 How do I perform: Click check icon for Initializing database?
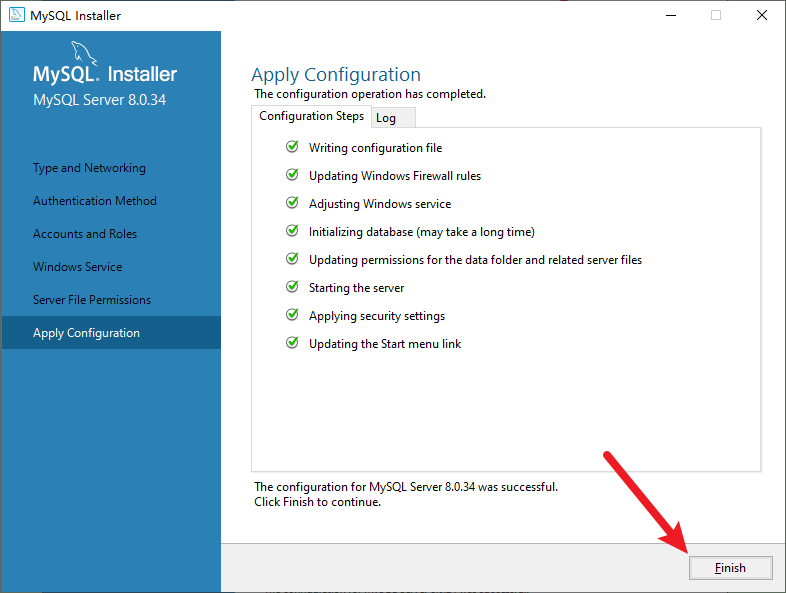click(x=292, y=231)
